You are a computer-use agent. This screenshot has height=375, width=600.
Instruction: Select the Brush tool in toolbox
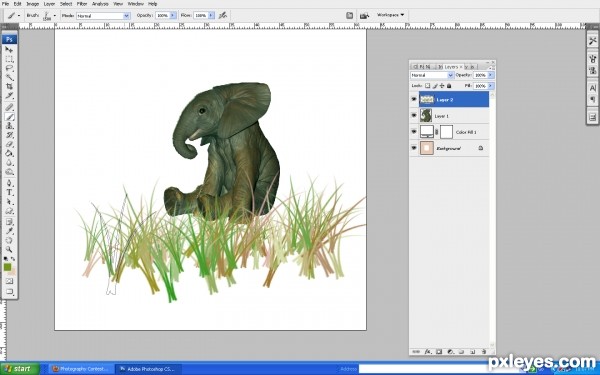pyautogui.click(x=9, y=117)
